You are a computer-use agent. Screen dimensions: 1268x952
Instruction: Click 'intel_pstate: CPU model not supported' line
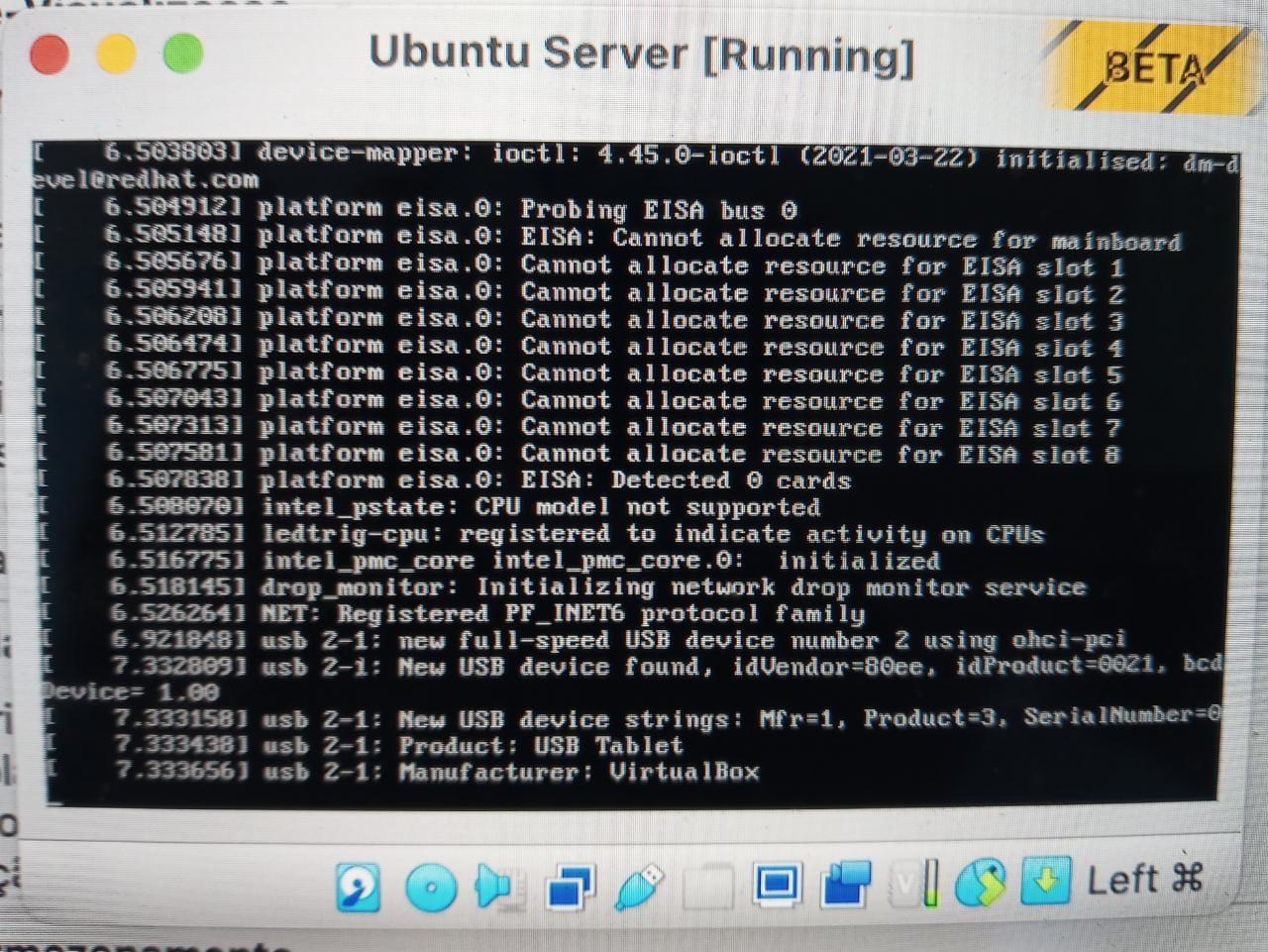coord(429,507)
